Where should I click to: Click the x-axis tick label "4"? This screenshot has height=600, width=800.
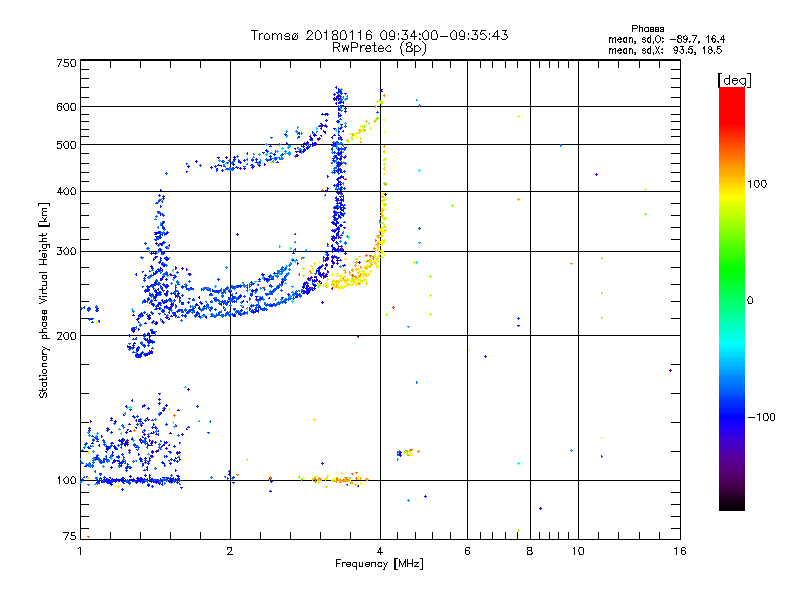pos(380,551)
